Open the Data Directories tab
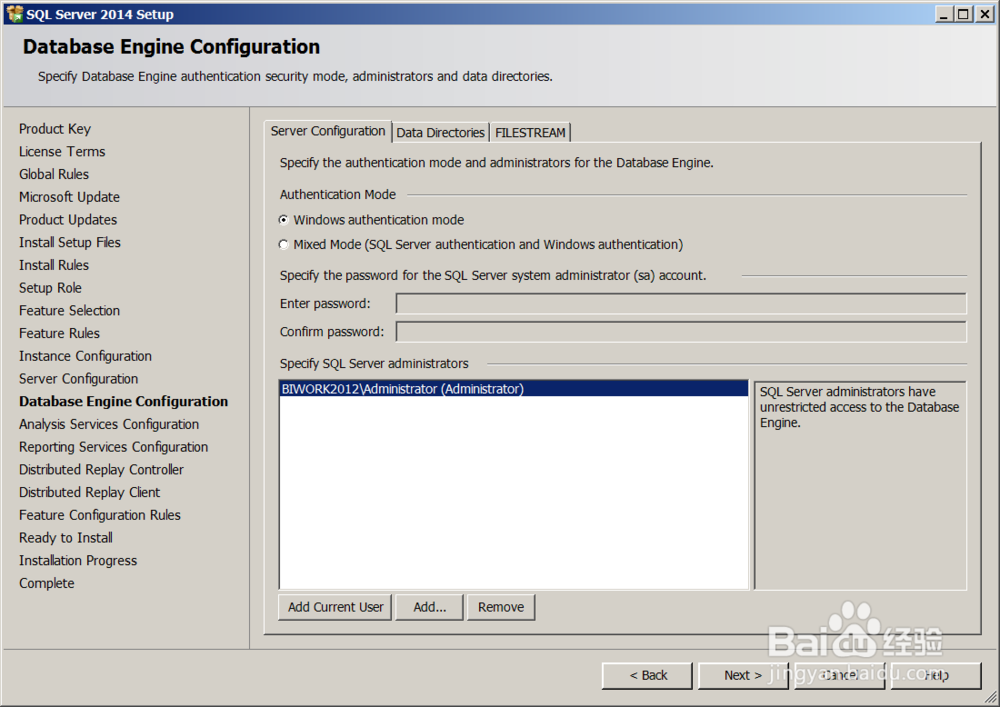The height and width of the screenshot is (707, 1000). coord(440,133)
